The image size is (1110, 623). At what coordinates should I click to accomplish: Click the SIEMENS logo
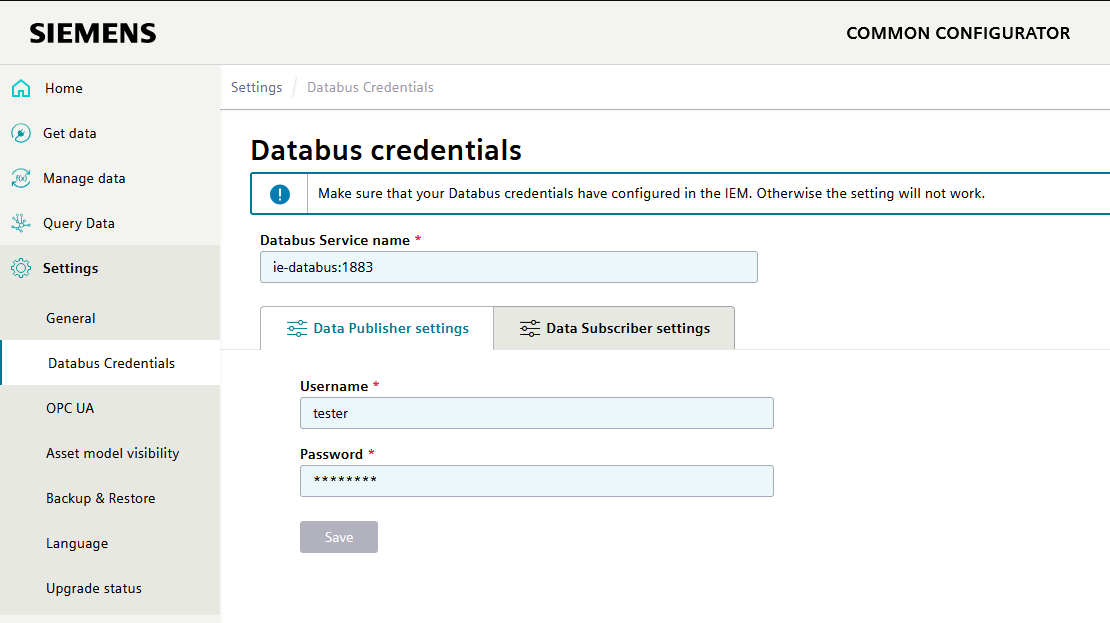(x=92, y=32)
